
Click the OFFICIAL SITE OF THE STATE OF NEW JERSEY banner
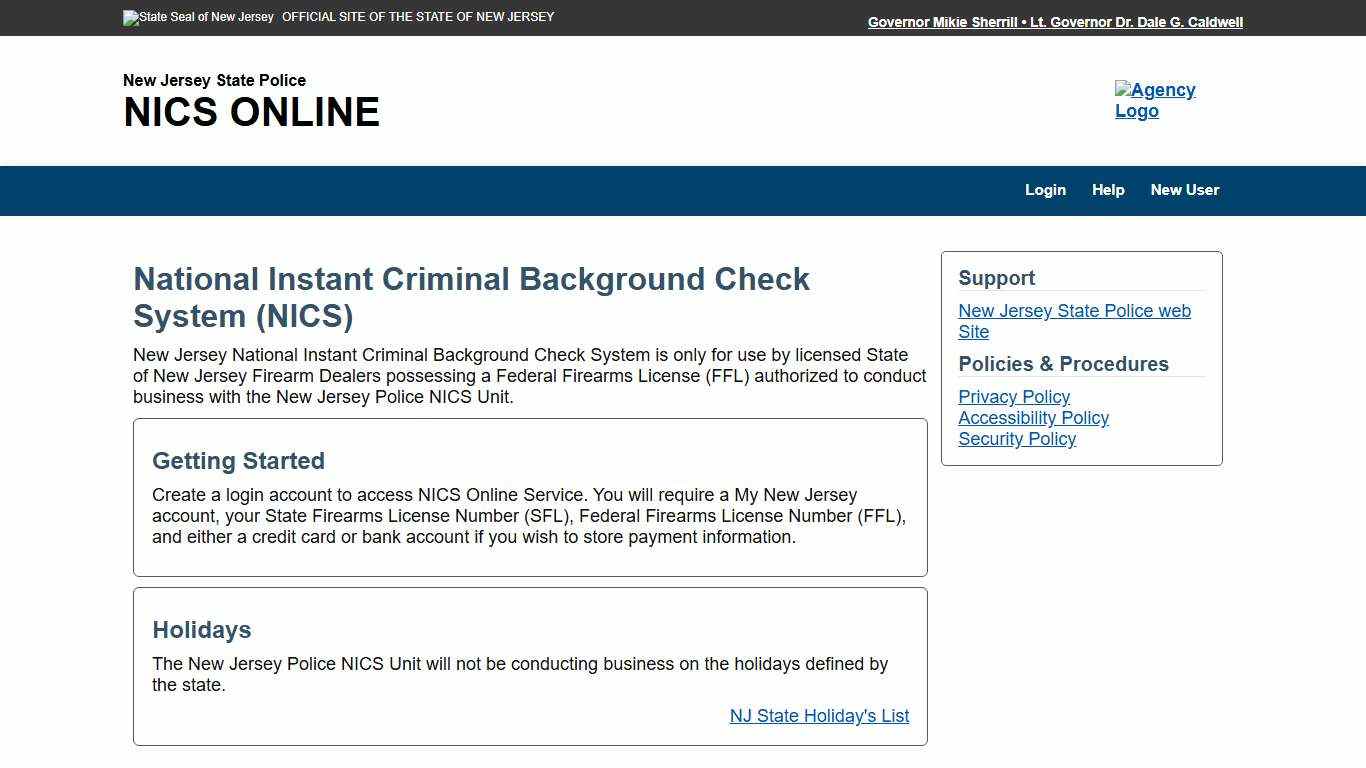pyautogui.click(x=418, y=17)
